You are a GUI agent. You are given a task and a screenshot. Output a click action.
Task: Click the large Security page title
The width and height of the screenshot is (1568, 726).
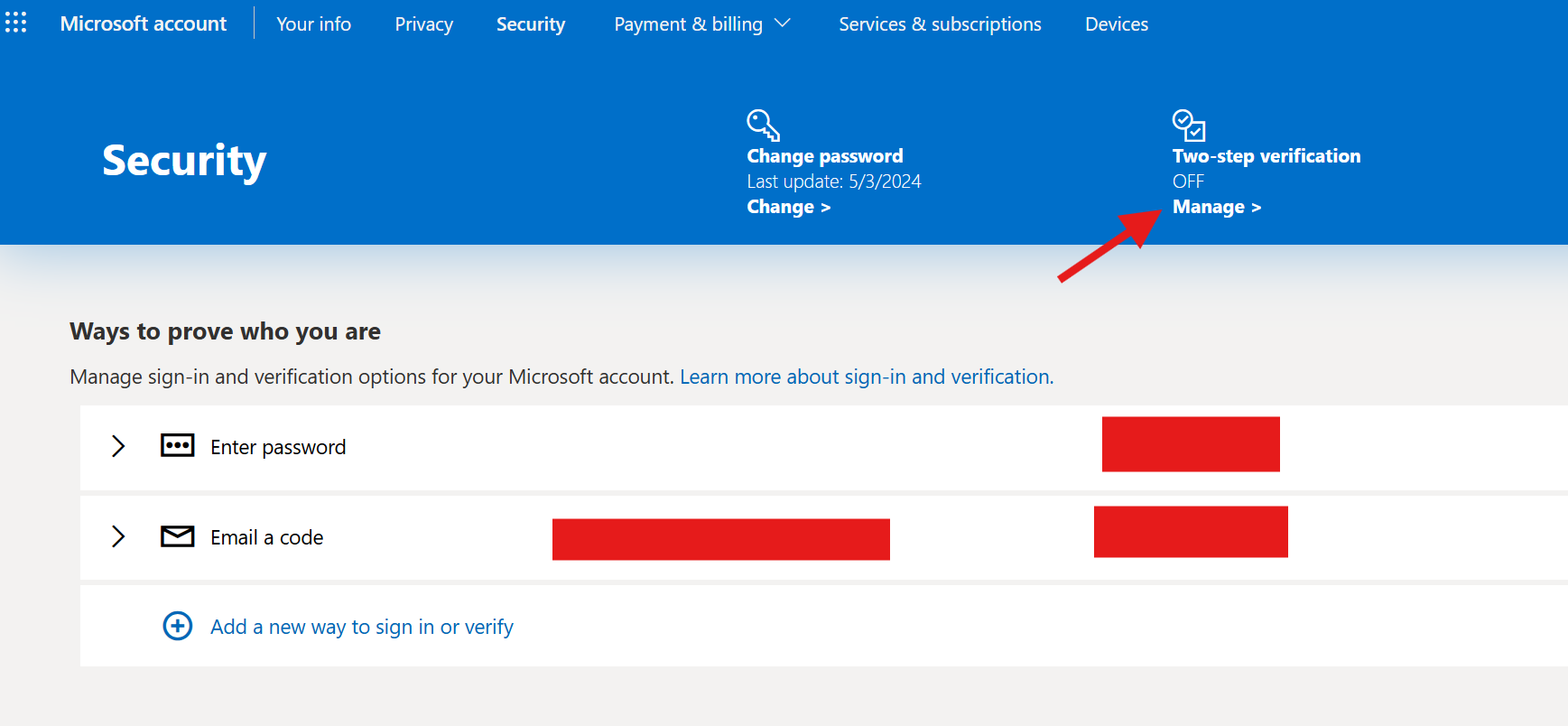[184, 161]
